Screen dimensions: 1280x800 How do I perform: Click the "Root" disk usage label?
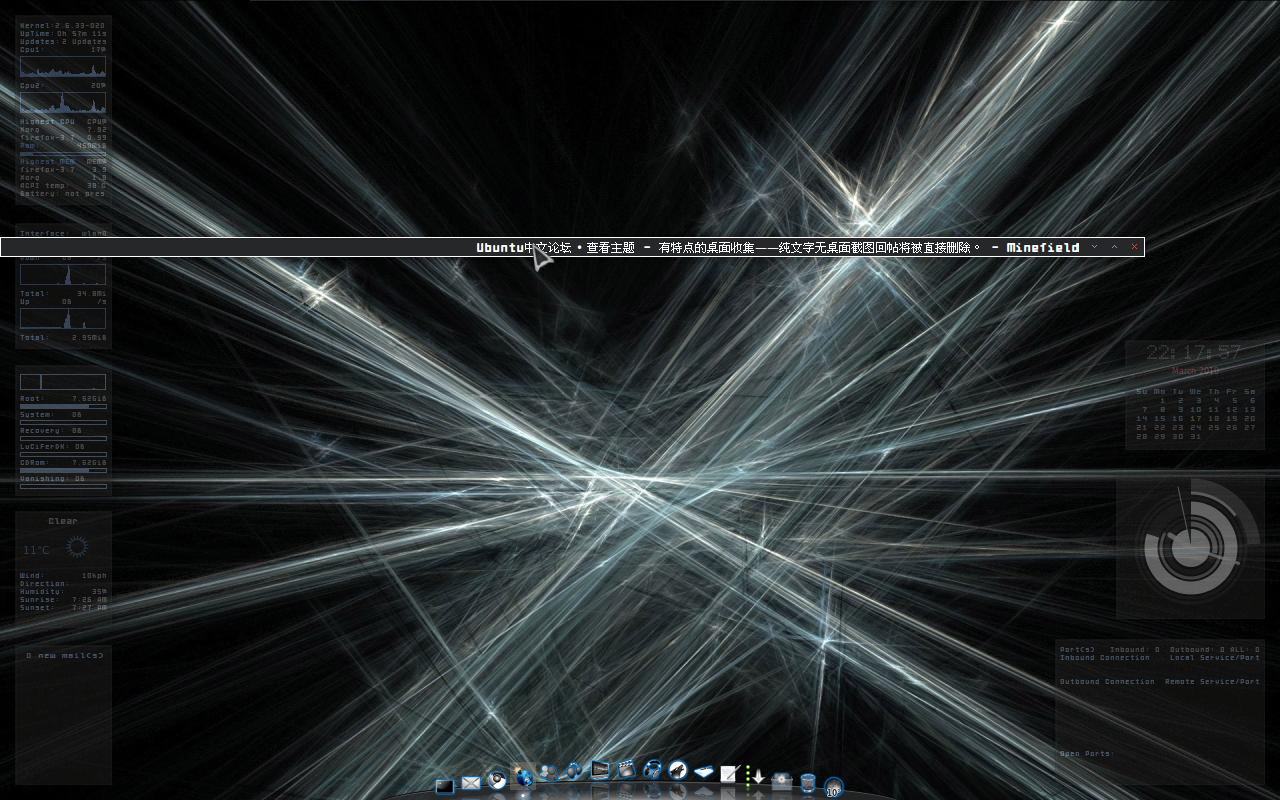(x=31, y=398)
